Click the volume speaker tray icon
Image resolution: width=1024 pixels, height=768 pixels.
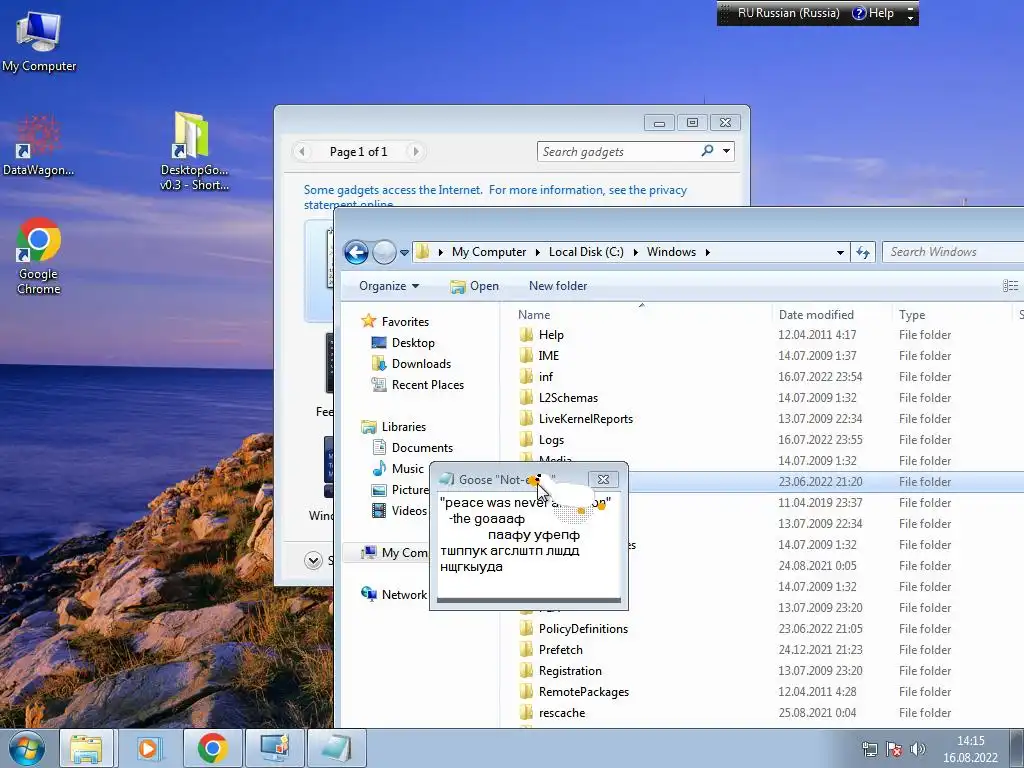tap(918, 749)
